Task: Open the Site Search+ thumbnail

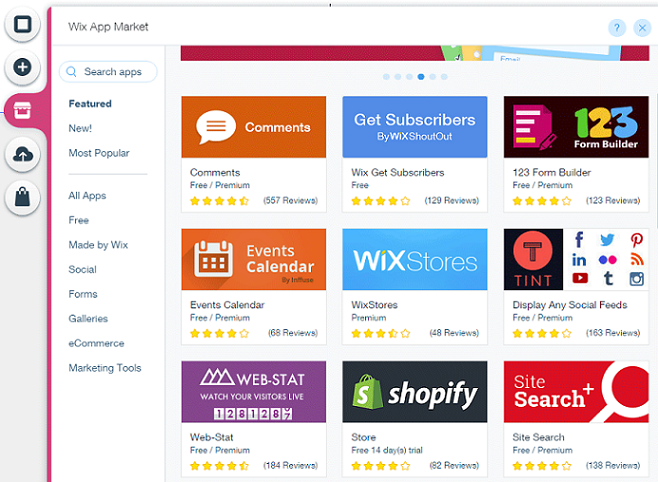Action: tap(576, 392)
